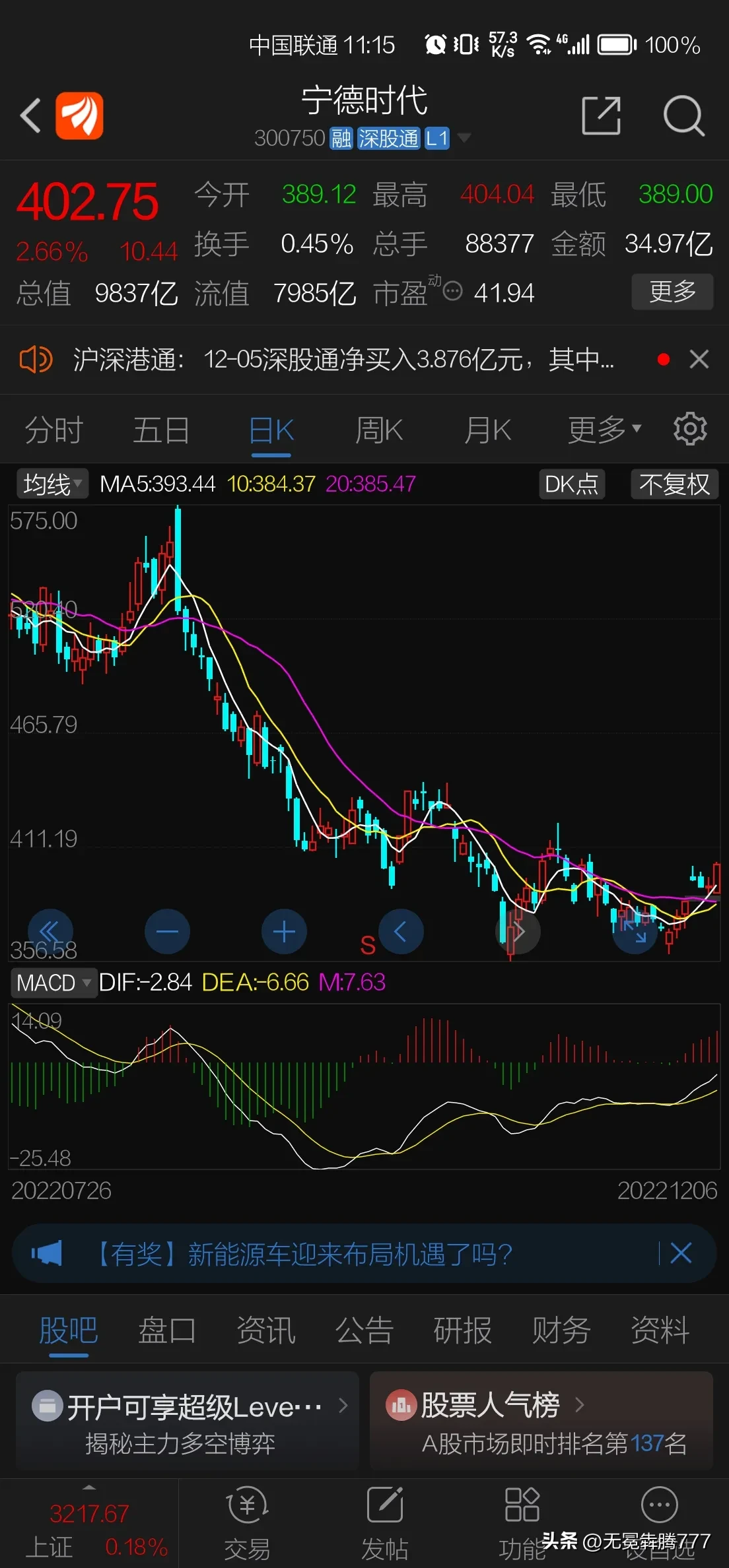This screenshot has width=729, height=1568.
Task: Close the 沪深港通 news ticker
Action: tap(699, 360)
